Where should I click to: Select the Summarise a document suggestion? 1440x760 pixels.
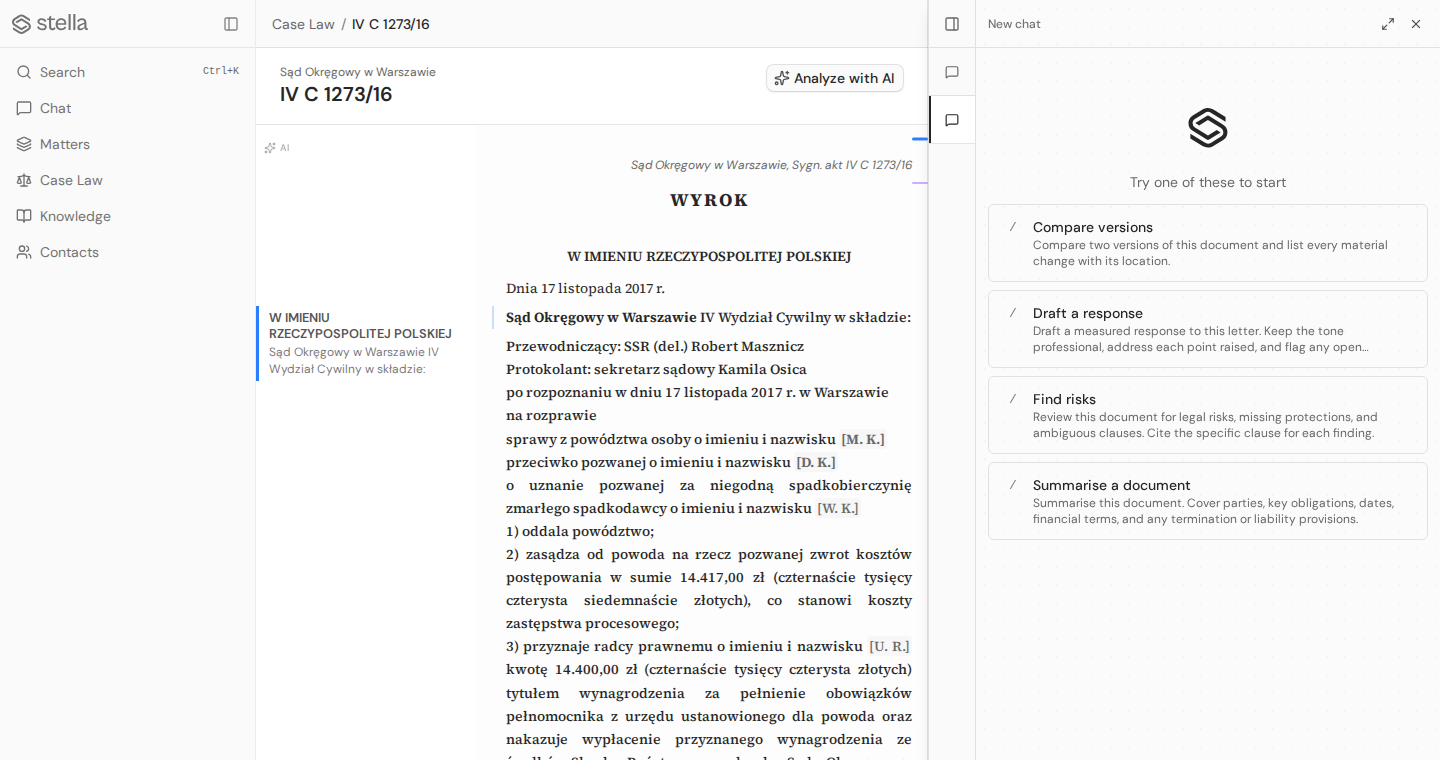1208,501
